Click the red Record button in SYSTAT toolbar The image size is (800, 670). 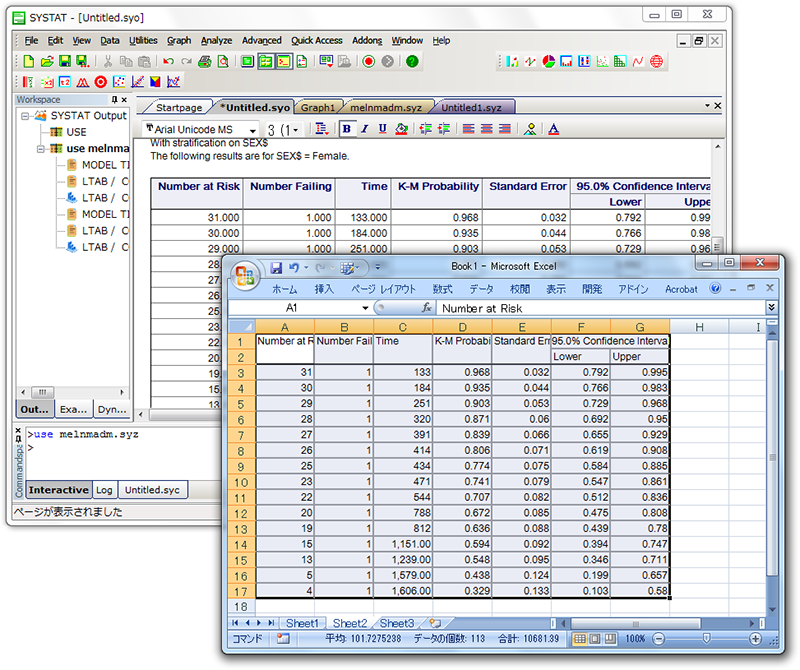[369, 62]
